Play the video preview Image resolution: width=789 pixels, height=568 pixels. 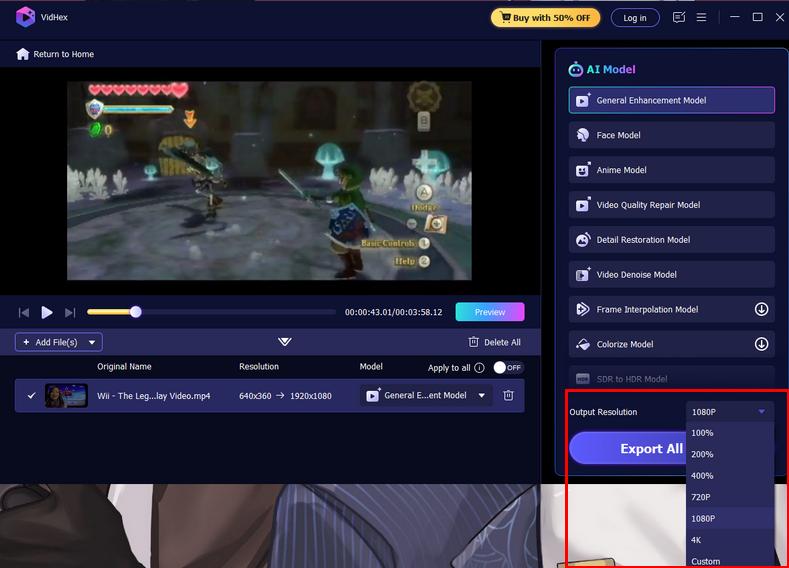pos(47,312)
